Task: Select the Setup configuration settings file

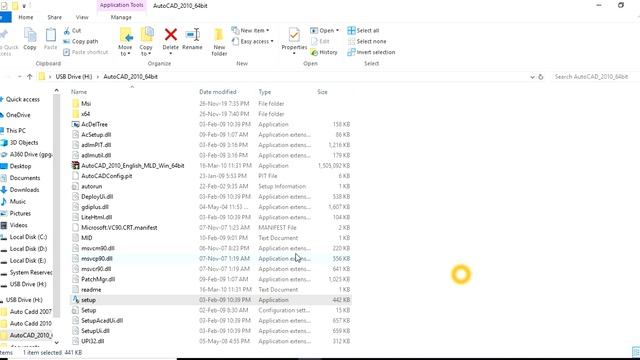Action: 211,310
